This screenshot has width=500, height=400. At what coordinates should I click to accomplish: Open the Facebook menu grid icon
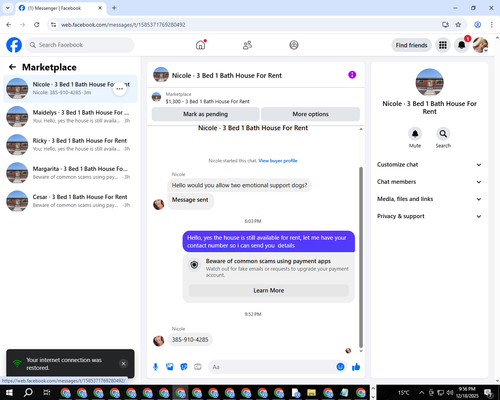(443, 45)
